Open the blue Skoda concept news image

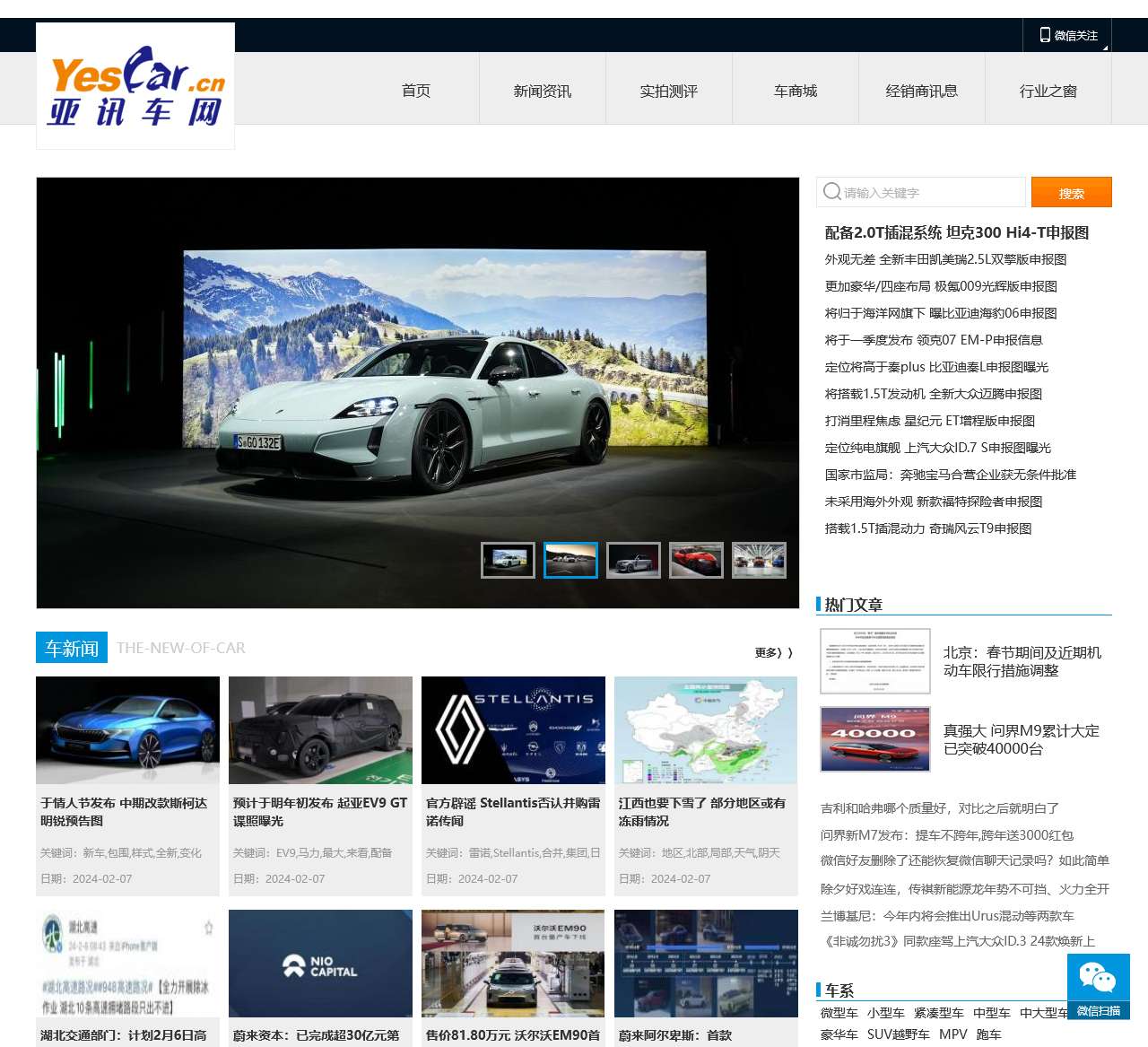(127, 730)
